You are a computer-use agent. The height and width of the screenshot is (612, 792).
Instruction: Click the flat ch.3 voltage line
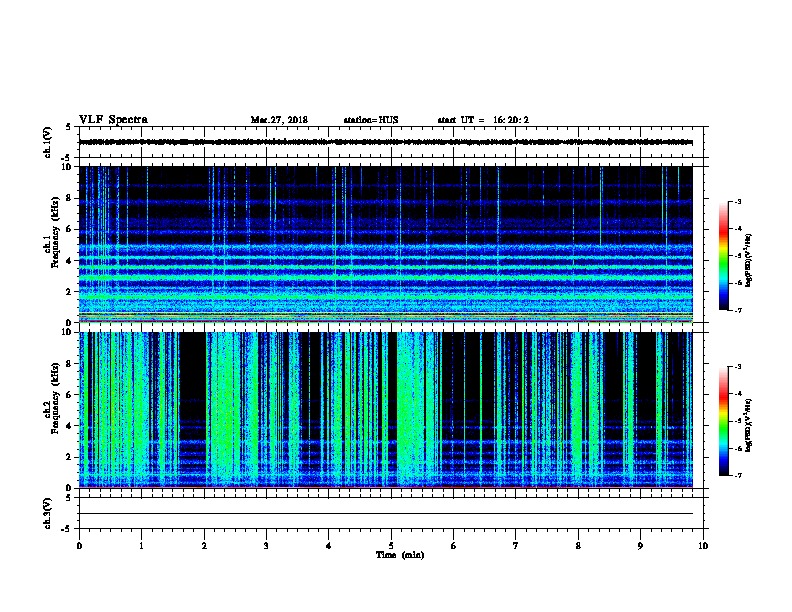coord(386,514)
